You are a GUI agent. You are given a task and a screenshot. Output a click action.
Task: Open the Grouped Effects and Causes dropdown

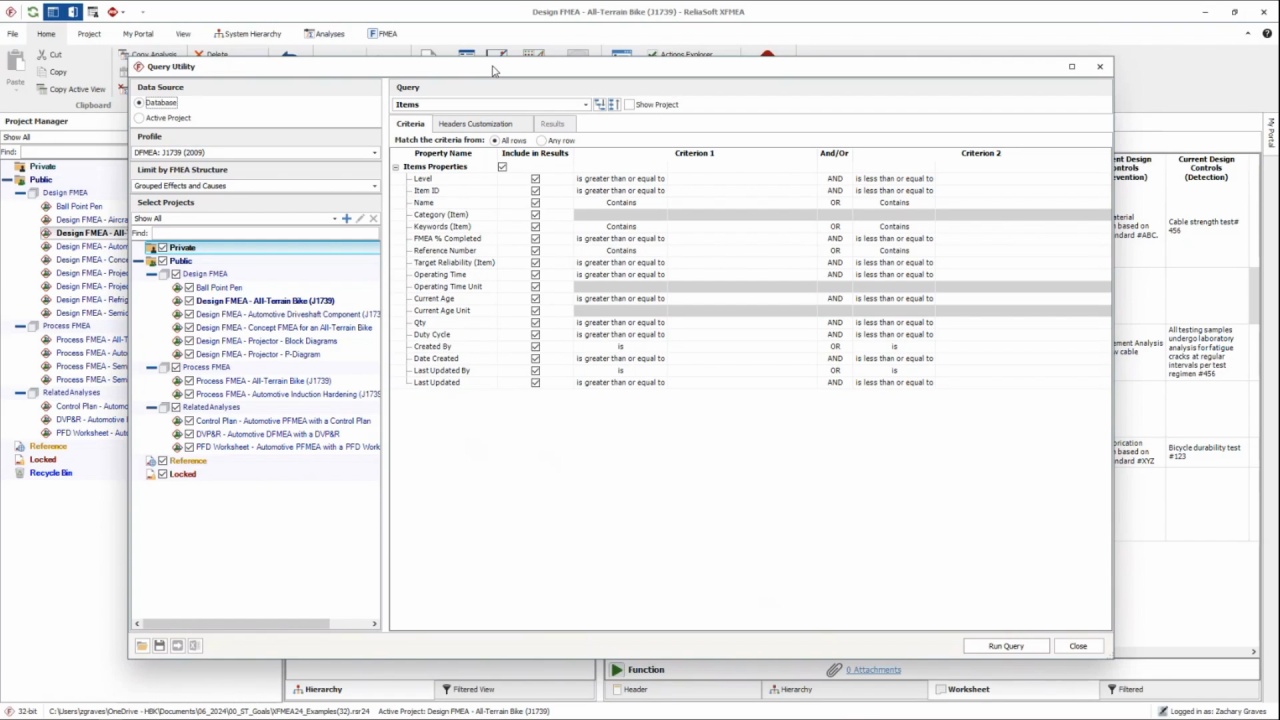(375, 186)
